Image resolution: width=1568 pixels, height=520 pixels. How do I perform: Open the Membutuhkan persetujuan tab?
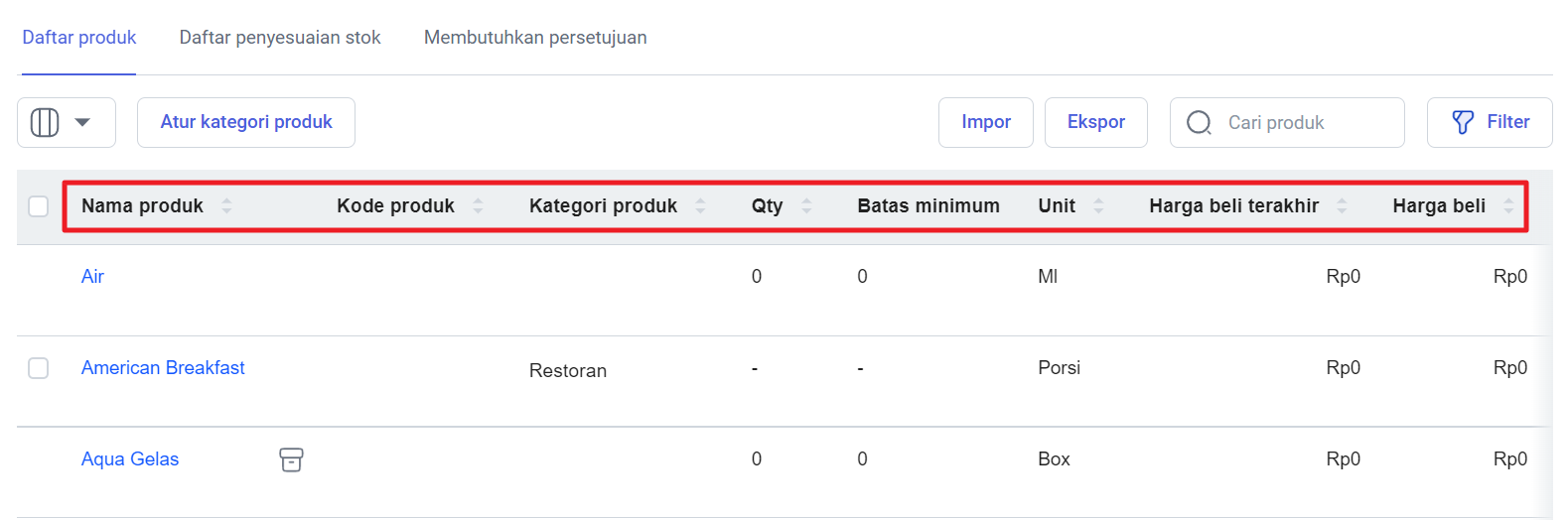(x=535, y=38)
